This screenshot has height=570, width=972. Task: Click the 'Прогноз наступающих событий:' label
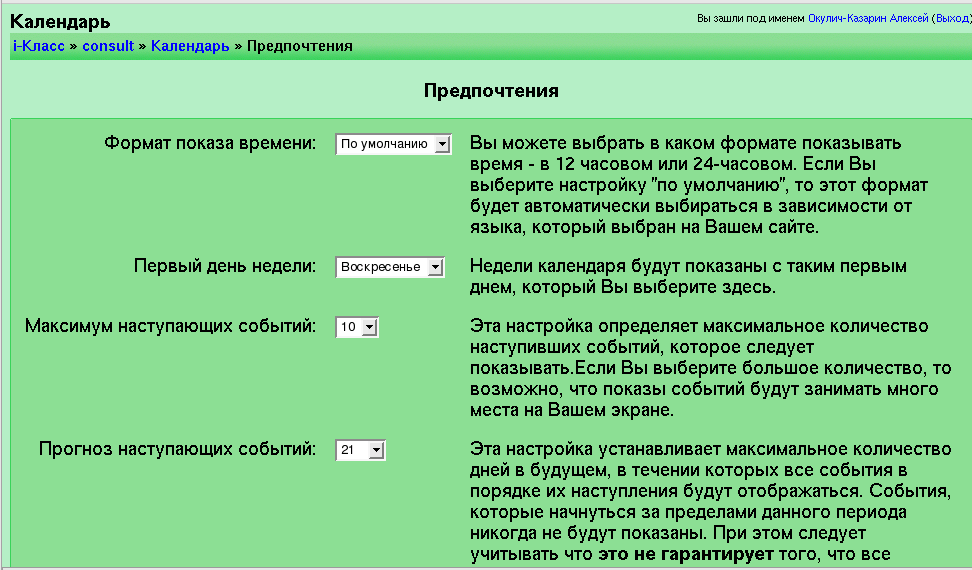click(177, 449)
